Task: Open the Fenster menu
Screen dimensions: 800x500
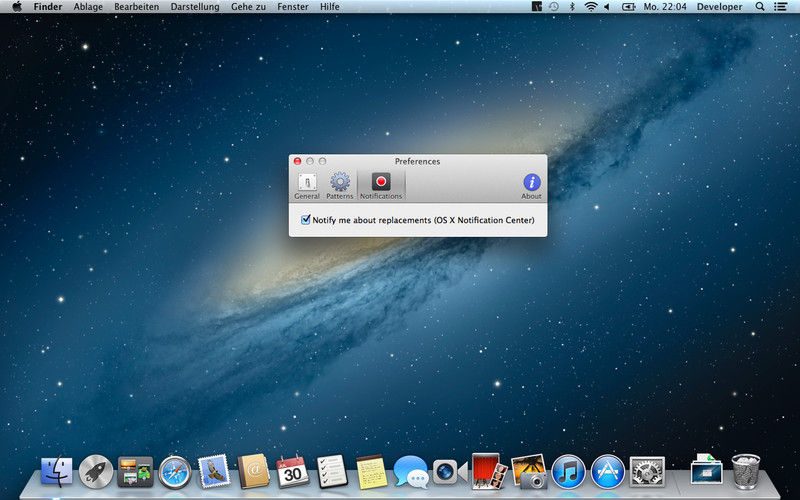Action: tap(292, 7)
